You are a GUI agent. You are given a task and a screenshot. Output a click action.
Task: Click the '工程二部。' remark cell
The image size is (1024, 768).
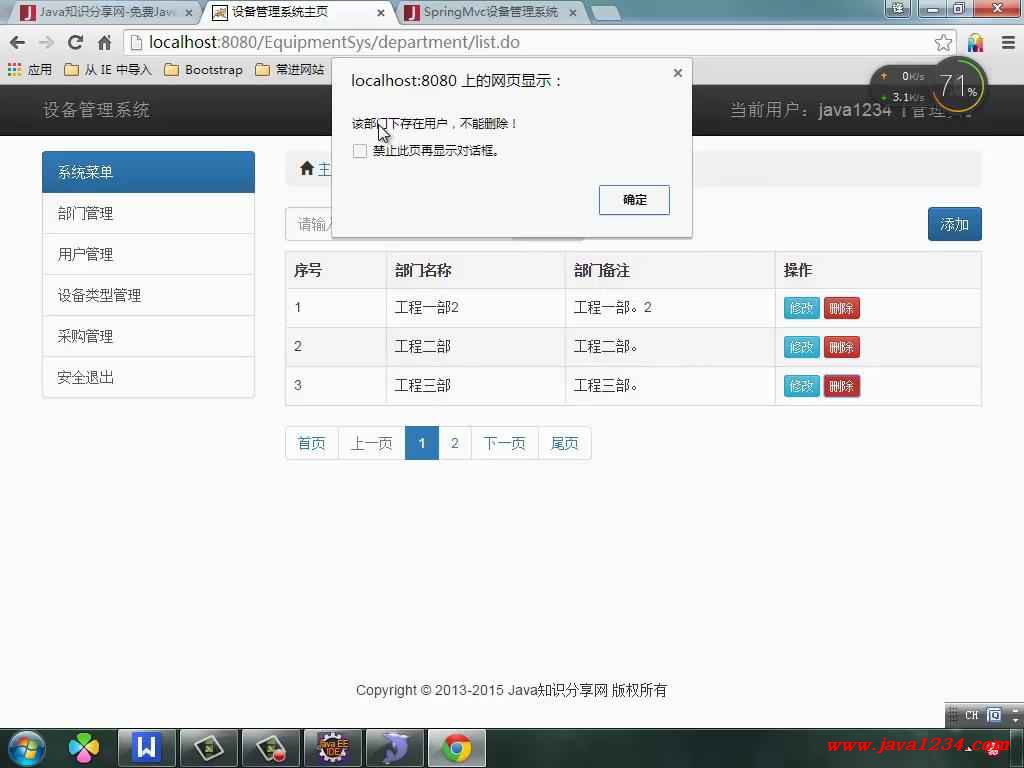670,347
